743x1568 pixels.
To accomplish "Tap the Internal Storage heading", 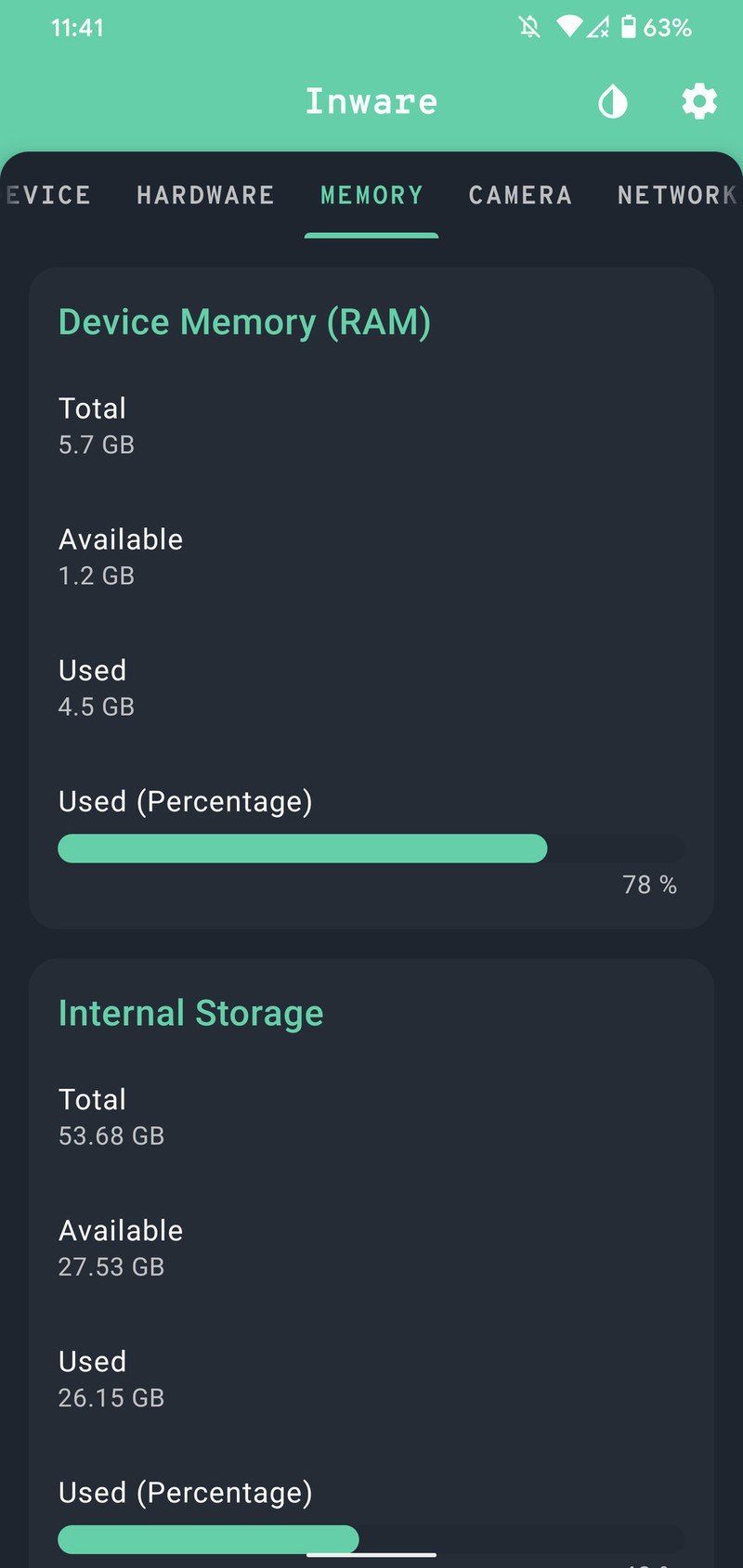I will coord(190,1013).
